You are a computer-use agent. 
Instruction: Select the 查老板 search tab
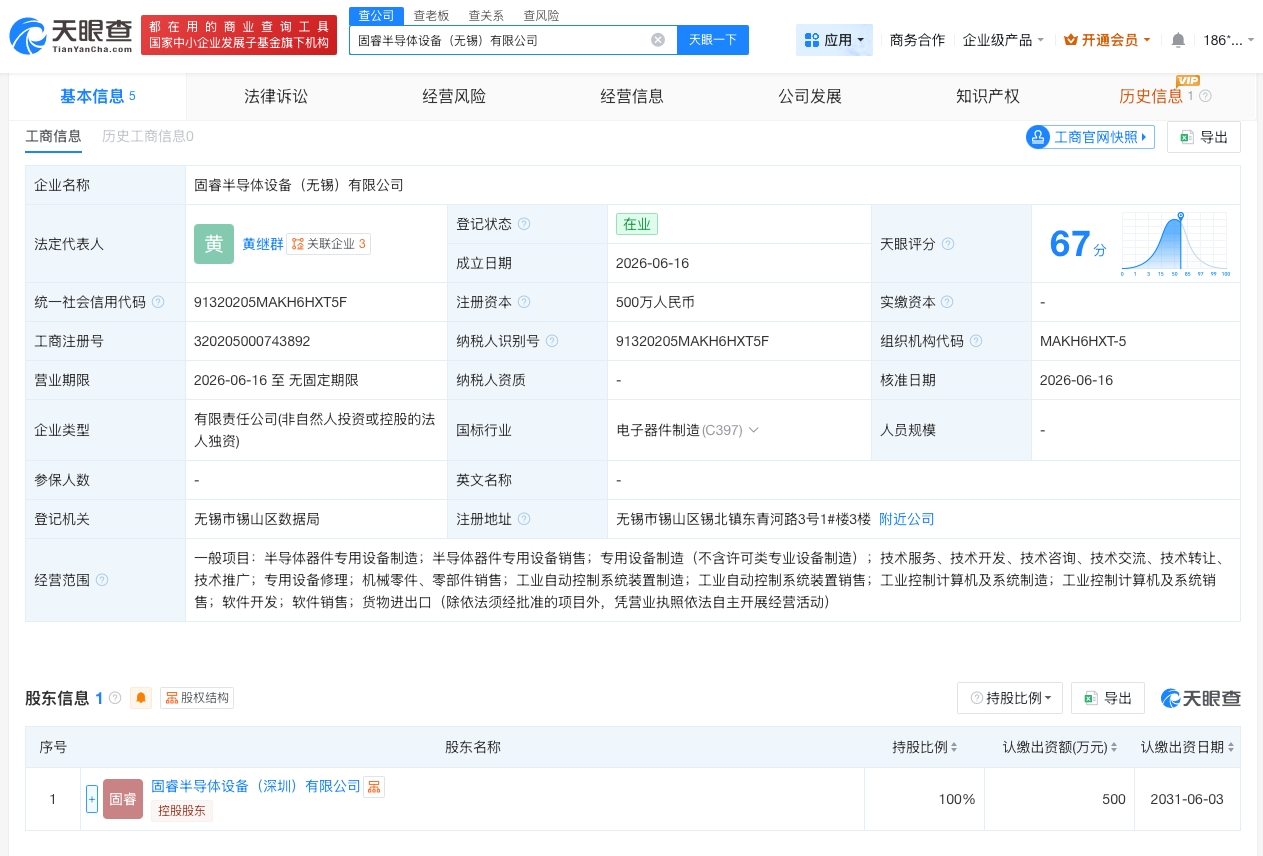click(431, 16)
